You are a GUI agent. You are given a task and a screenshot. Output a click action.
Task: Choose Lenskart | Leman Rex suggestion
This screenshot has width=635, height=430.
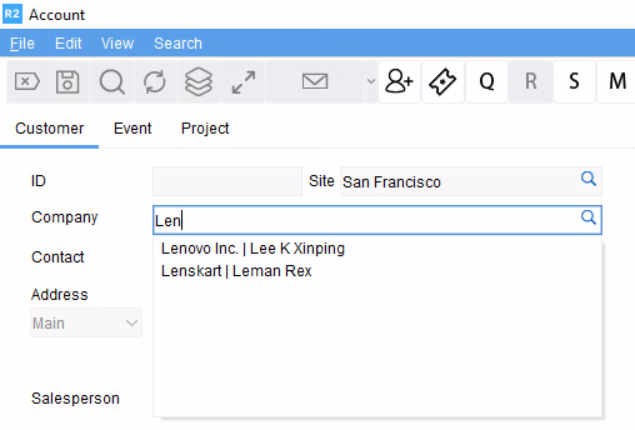(x=236, y=271)
